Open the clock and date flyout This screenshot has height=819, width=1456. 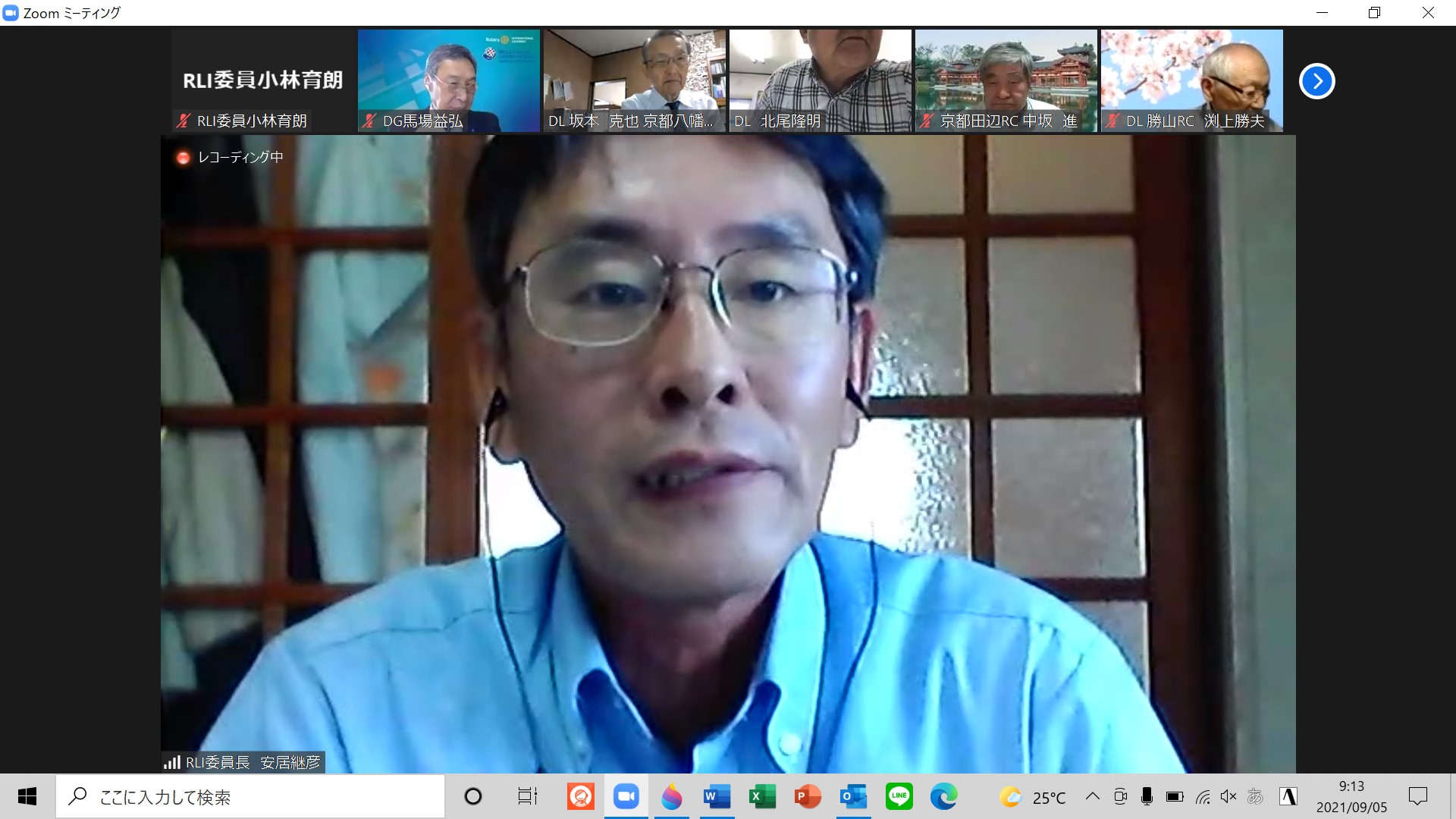pos(1351,796)
